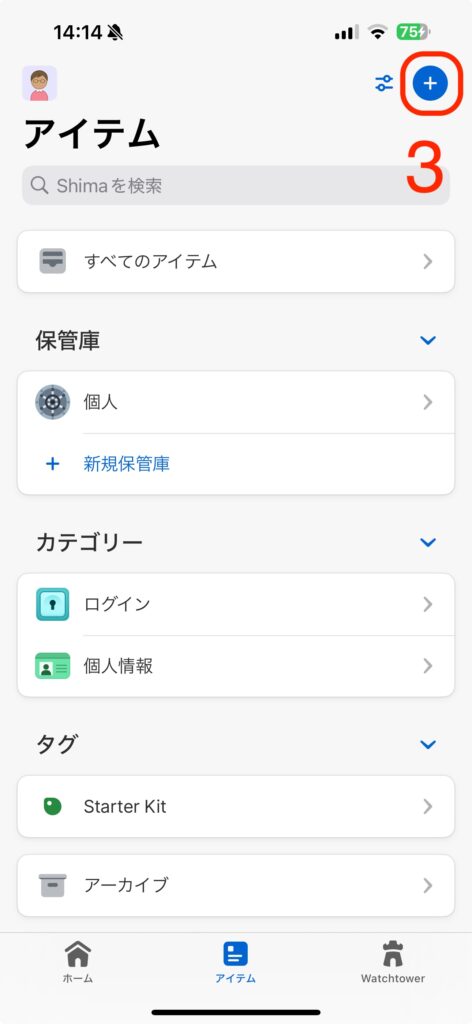Open the profile avatar account menu

point(39,83)
